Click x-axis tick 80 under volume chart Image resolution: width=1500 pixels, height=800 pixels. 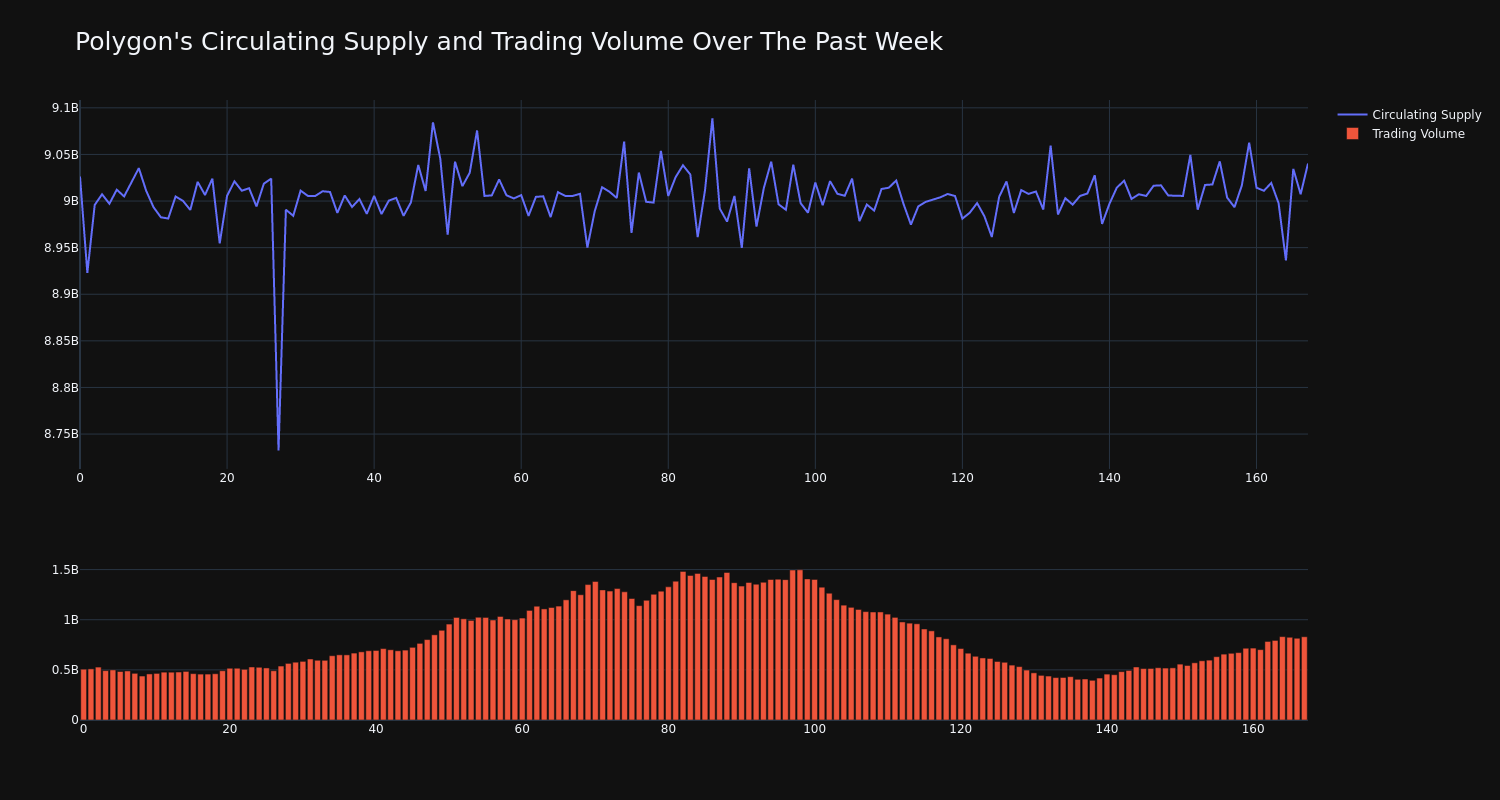tap(668, 729)
